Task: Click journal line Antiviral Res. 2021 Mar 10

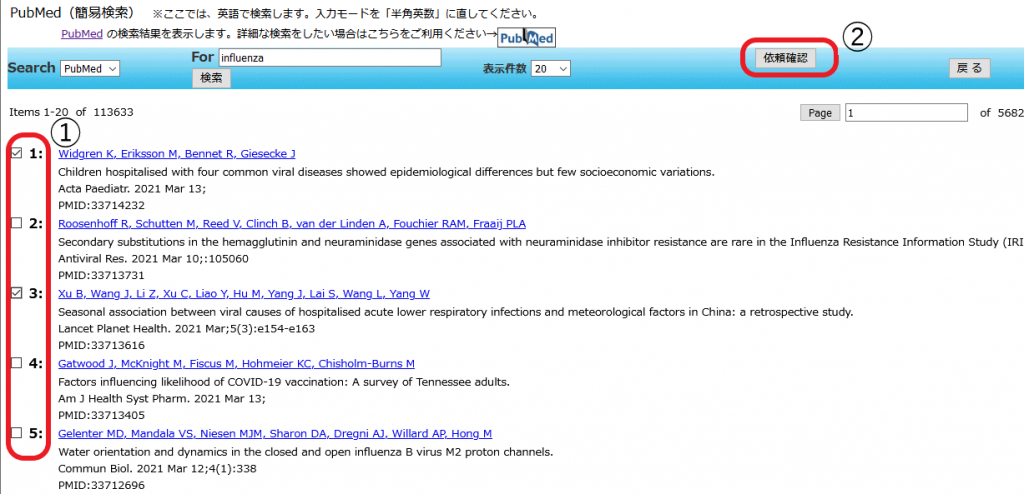Action: click(153, 259)
